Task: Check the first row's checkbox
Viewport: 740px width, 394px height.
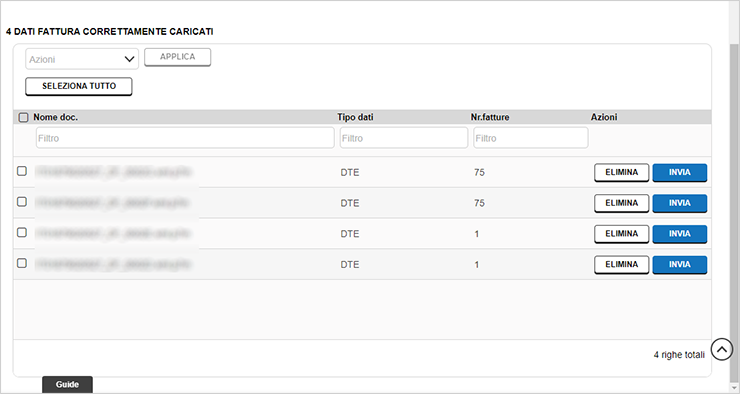Action: point(22,171)
